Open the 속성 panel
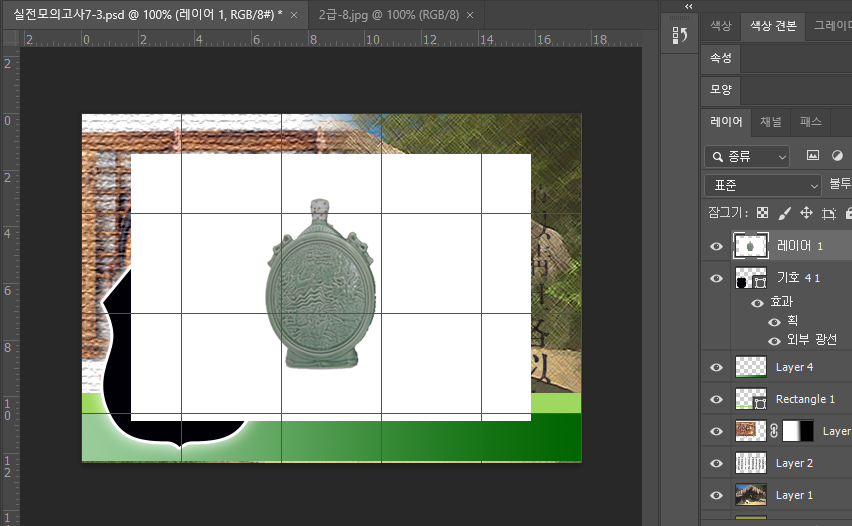This screenshot has height=526, width=852. click(x=721, y=58)
